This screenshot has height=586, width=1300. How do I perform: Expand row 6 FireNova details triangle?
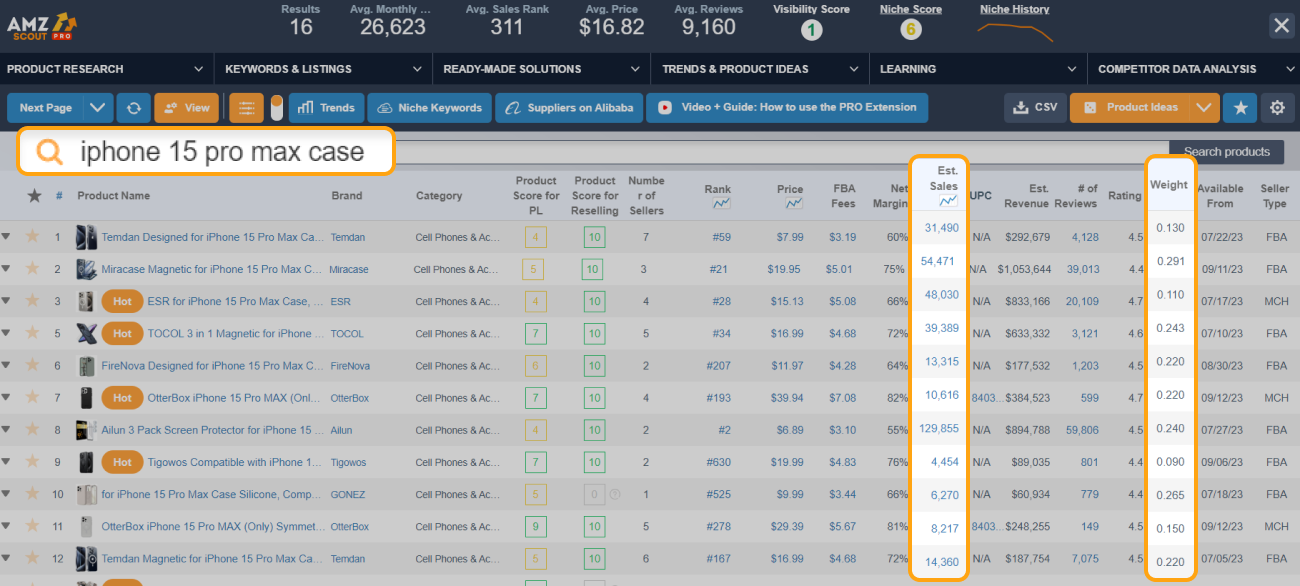[x=7, y=366]
